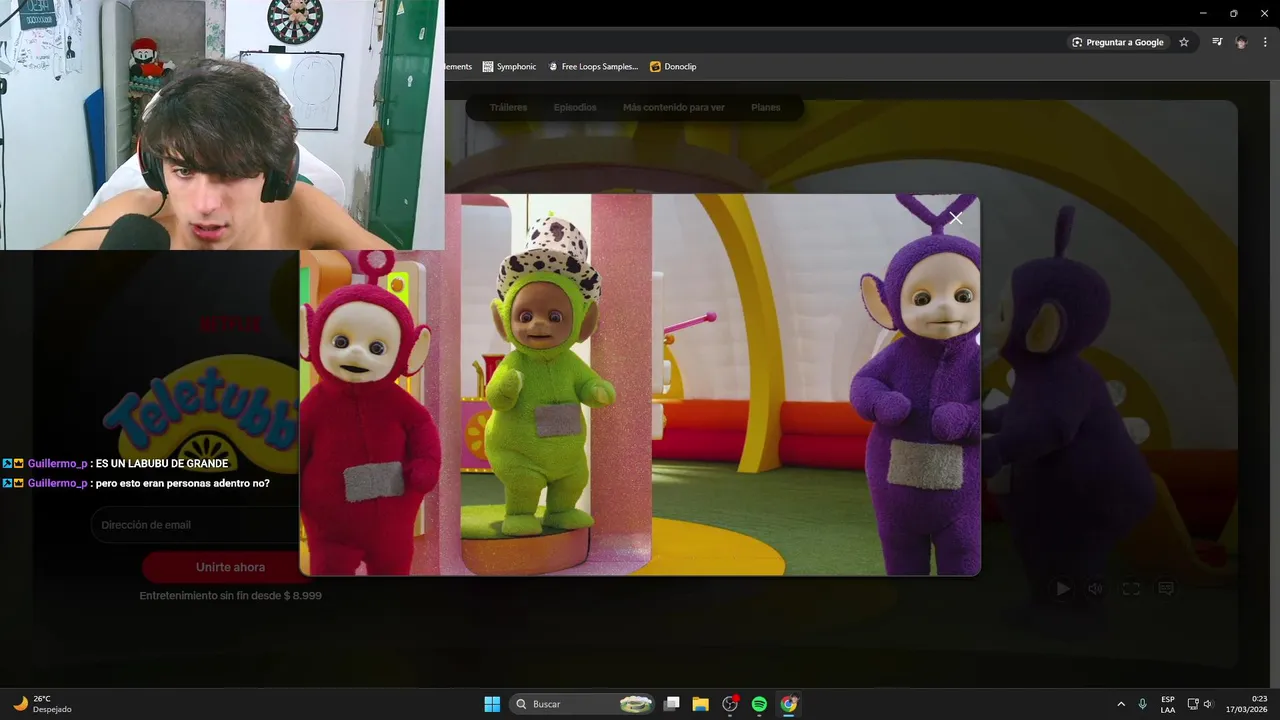Click the Netflix logo
Image resolution: width=1280 pixels, height=720 pixels.
(231, 324)
